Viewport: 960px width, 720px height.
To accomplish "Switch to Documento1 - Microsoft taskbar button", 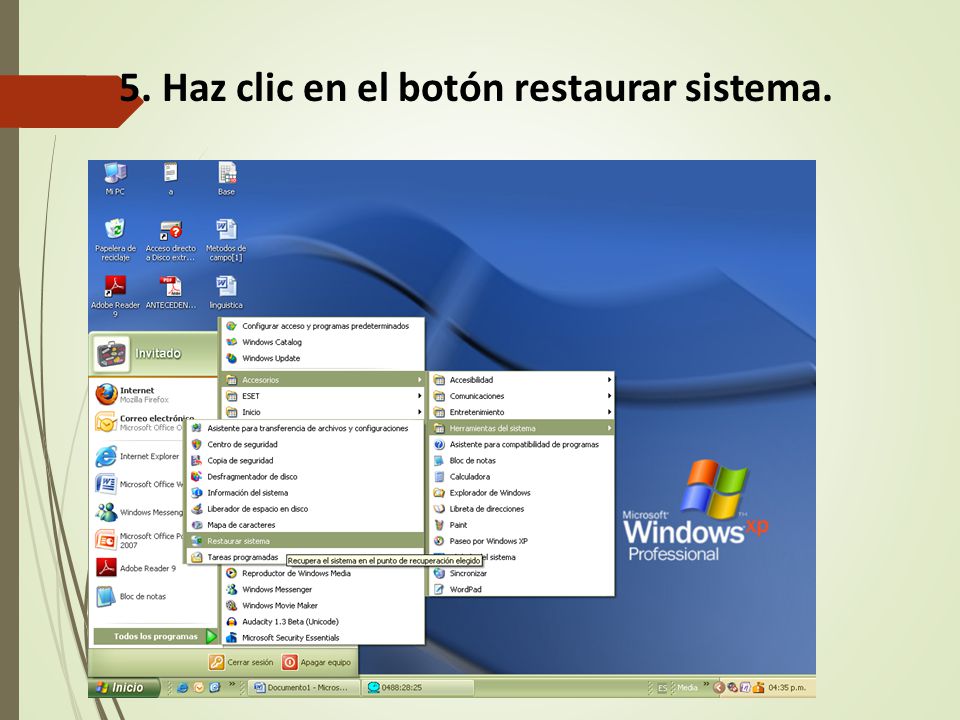I will point(304,688).
